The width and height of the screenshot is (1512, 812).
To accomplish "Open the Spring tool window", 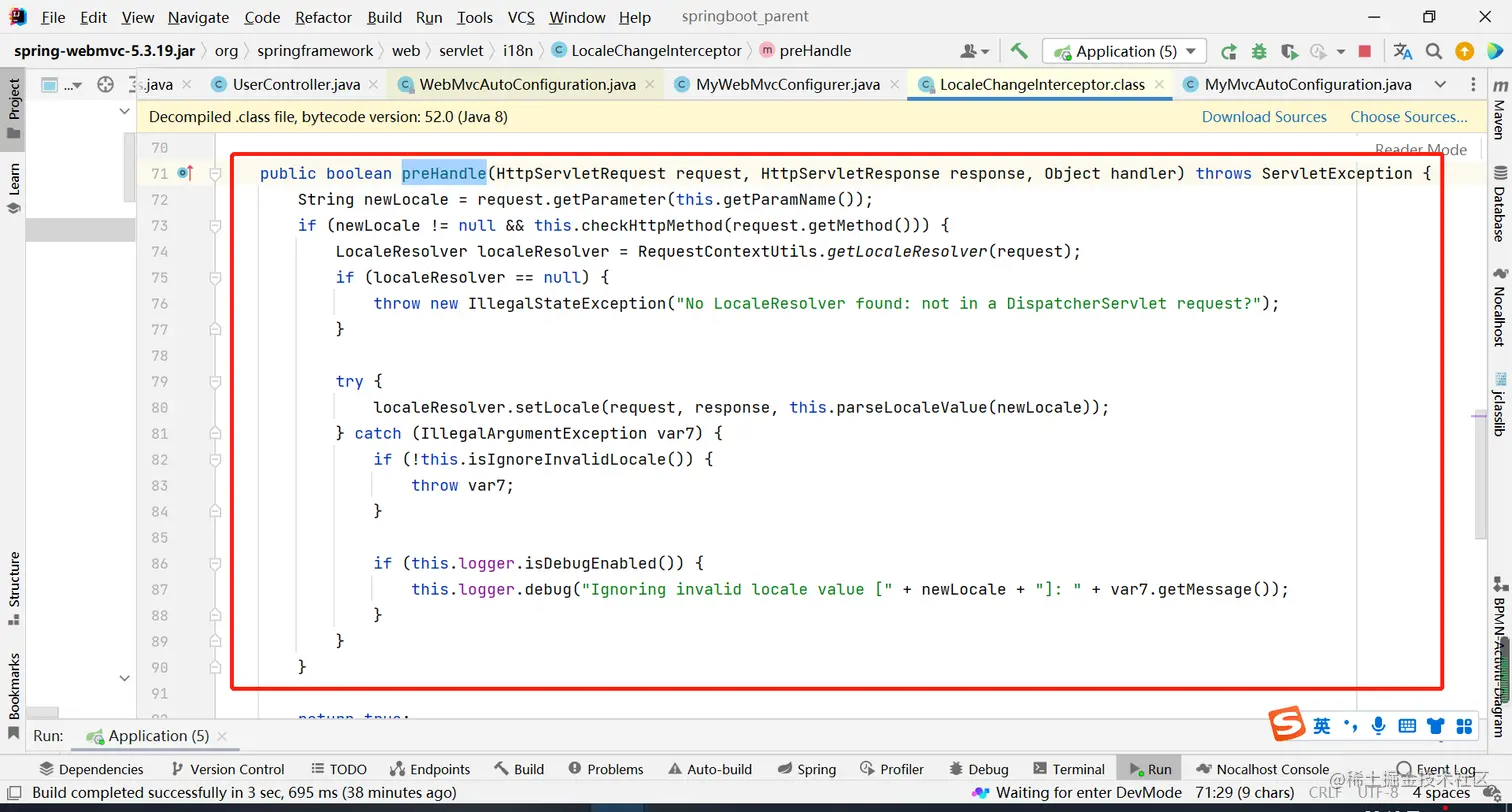I will click(806, 769).
